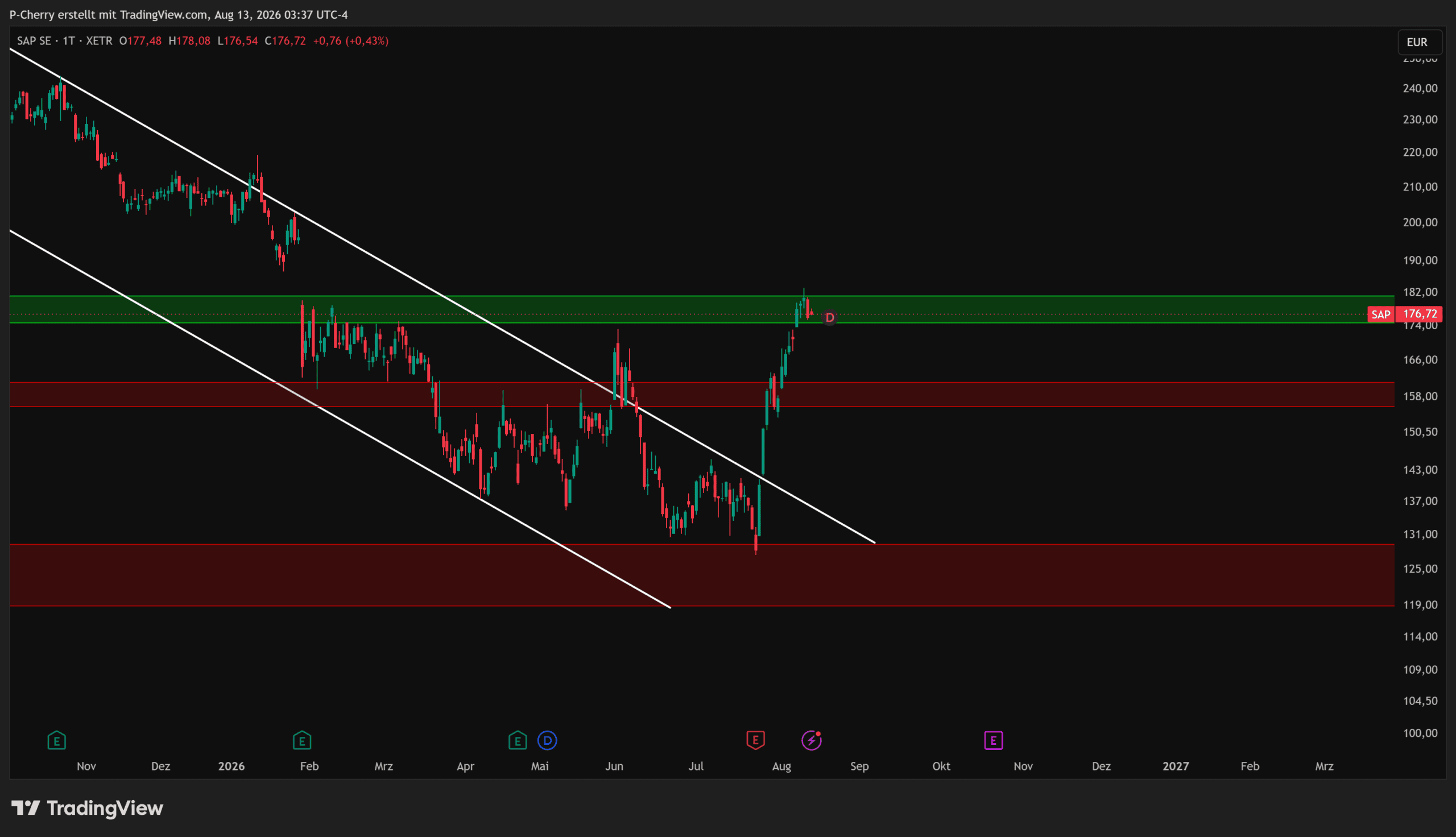
Task: Click the 2026 year label on time axis
Action: (x=231, y=766)
